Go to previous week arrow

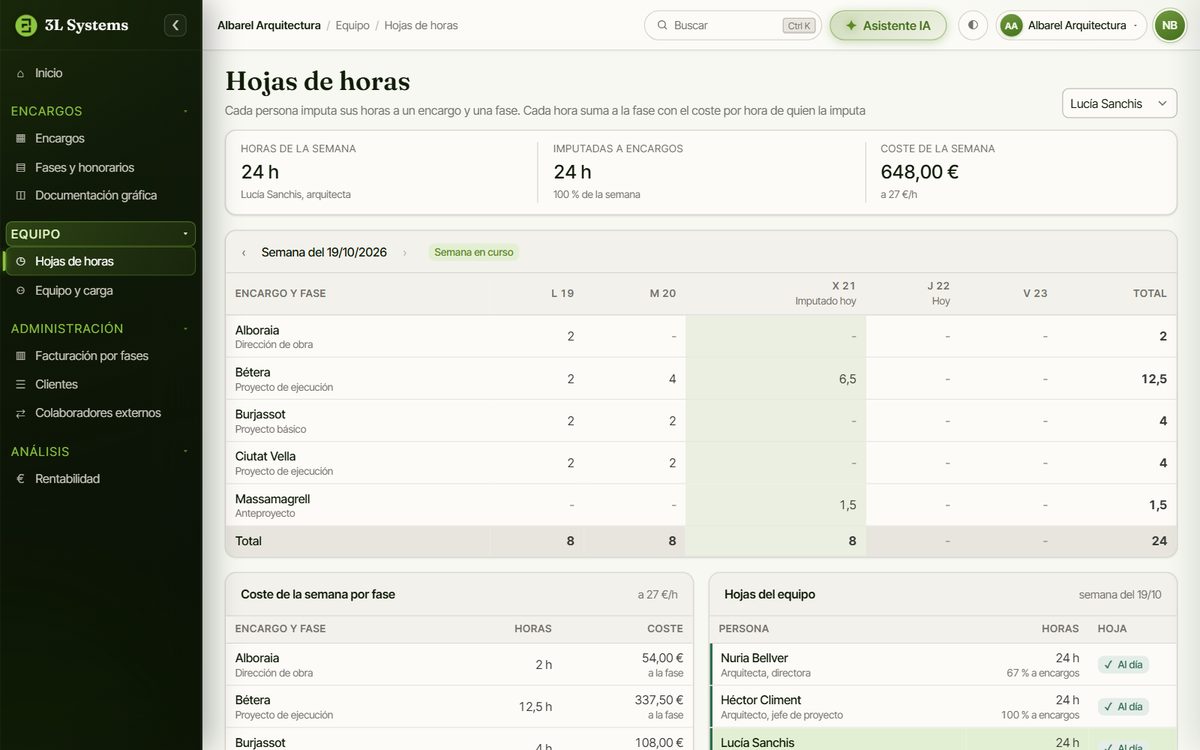[243, 253]
